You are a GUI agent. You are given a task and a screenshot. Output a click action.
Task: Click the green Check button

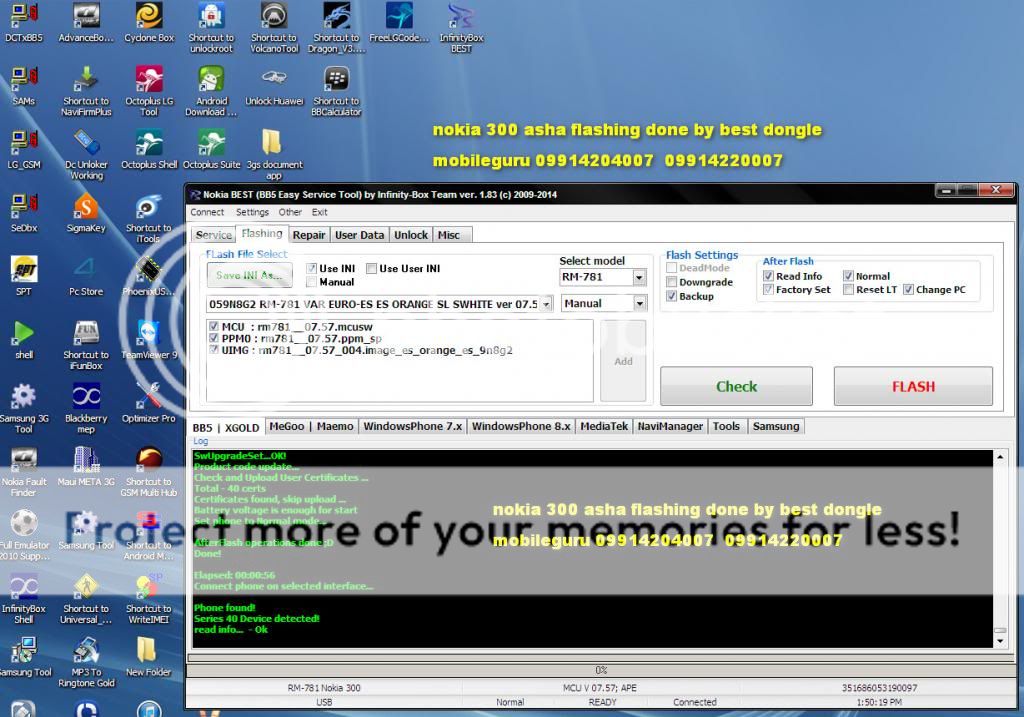737,387
